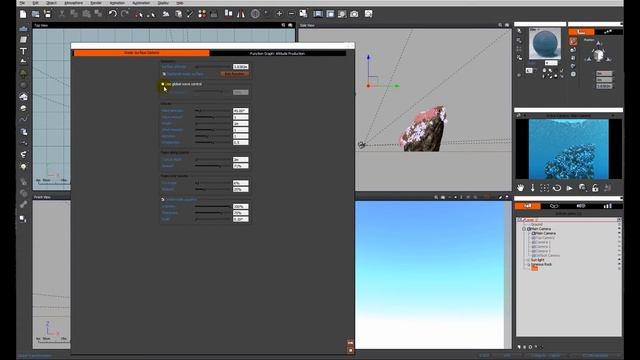Click the Paste icon in the toolbar
Image resolution: width=640 pixels, height=360 pixels.
[86, 14]
